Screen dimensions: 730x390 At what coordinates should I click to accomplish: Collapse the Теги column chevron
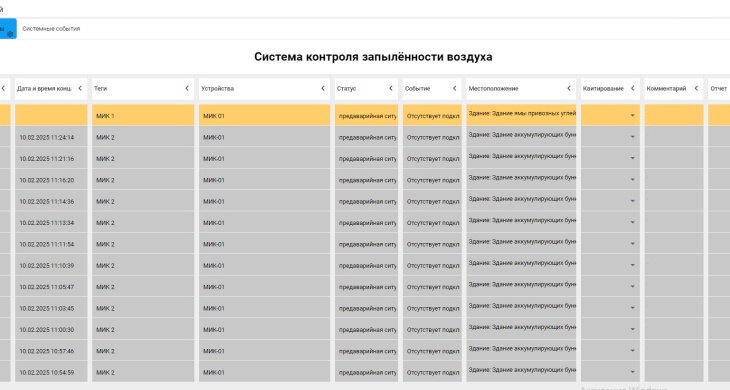click(187, 88)
